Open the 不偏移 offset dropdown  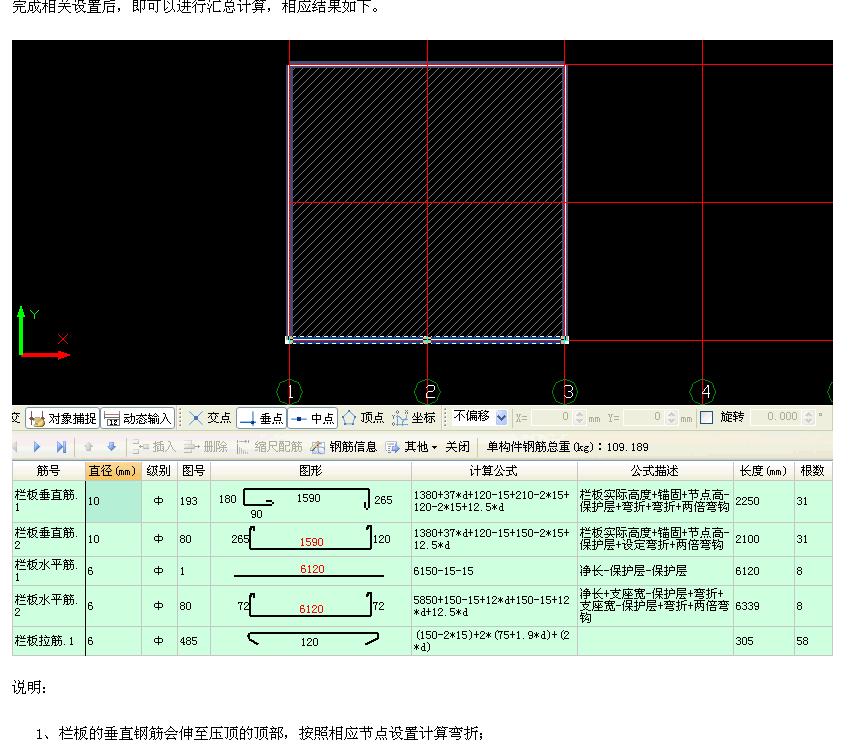[499, 418]
